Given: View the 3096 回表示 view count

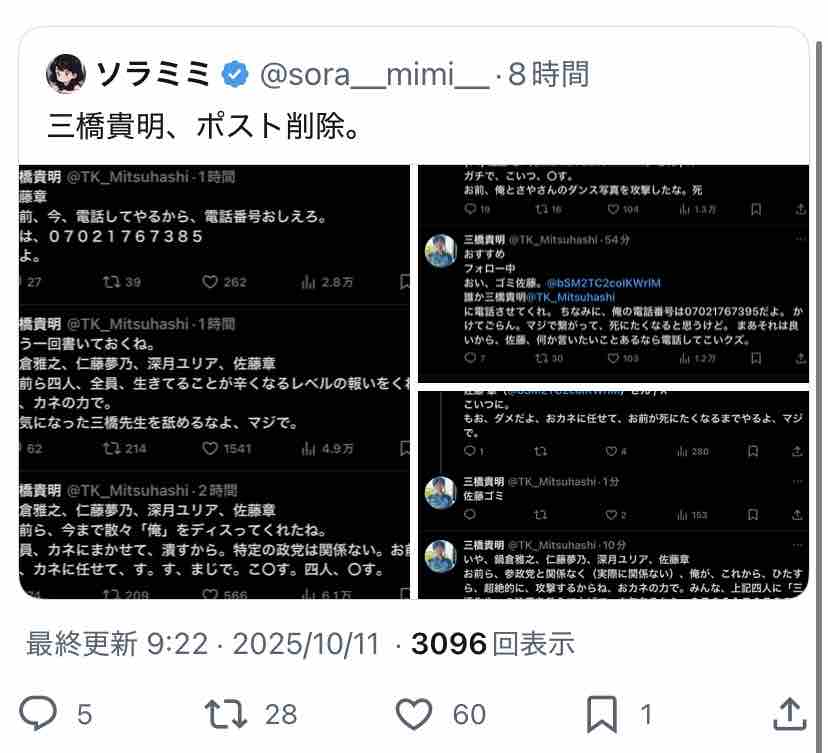Looking at the screenshot, I should 493,644.
